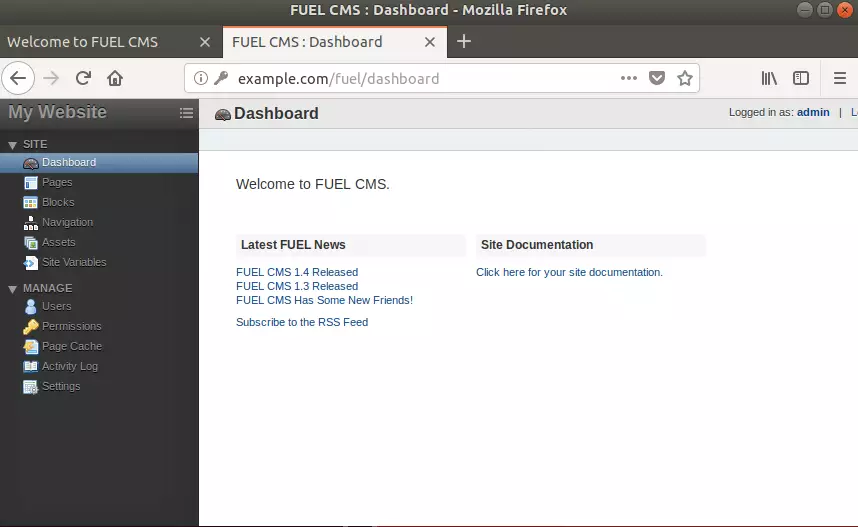Open the site information icon

[x=201, y=78]
